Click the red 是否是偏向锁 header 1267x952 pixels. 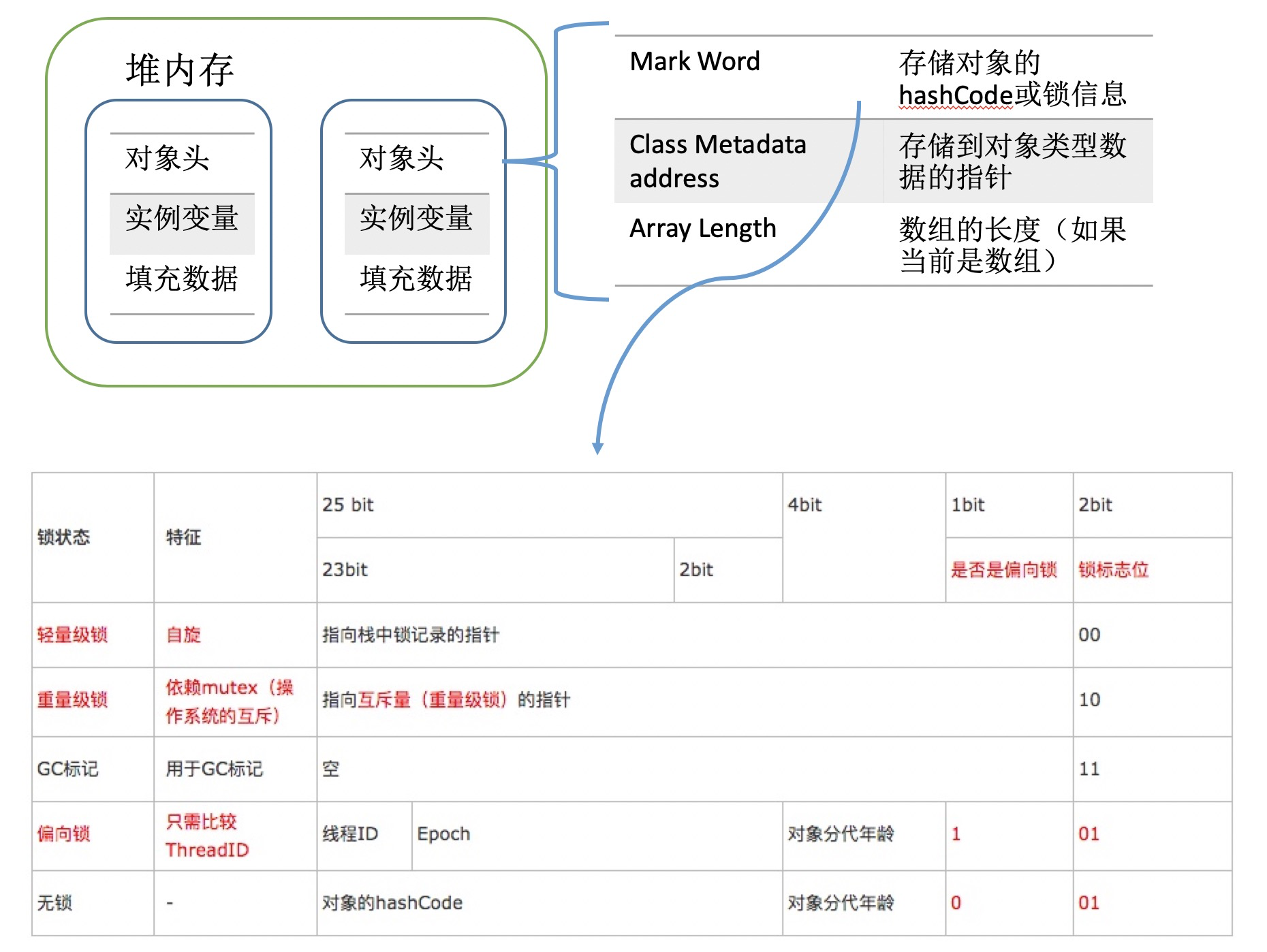(1003, 570)
